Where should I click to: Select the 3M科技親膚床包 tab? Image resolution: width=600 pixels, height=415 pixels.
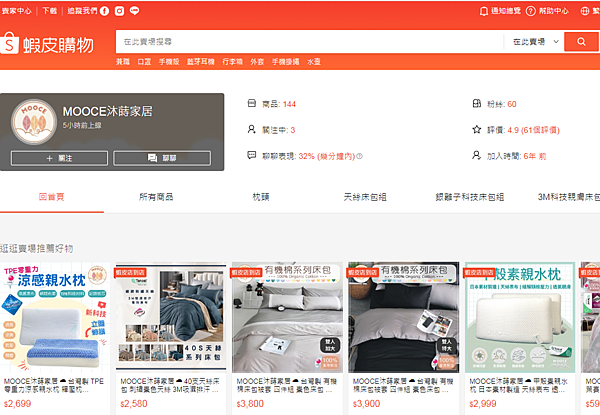click(569, 197)
